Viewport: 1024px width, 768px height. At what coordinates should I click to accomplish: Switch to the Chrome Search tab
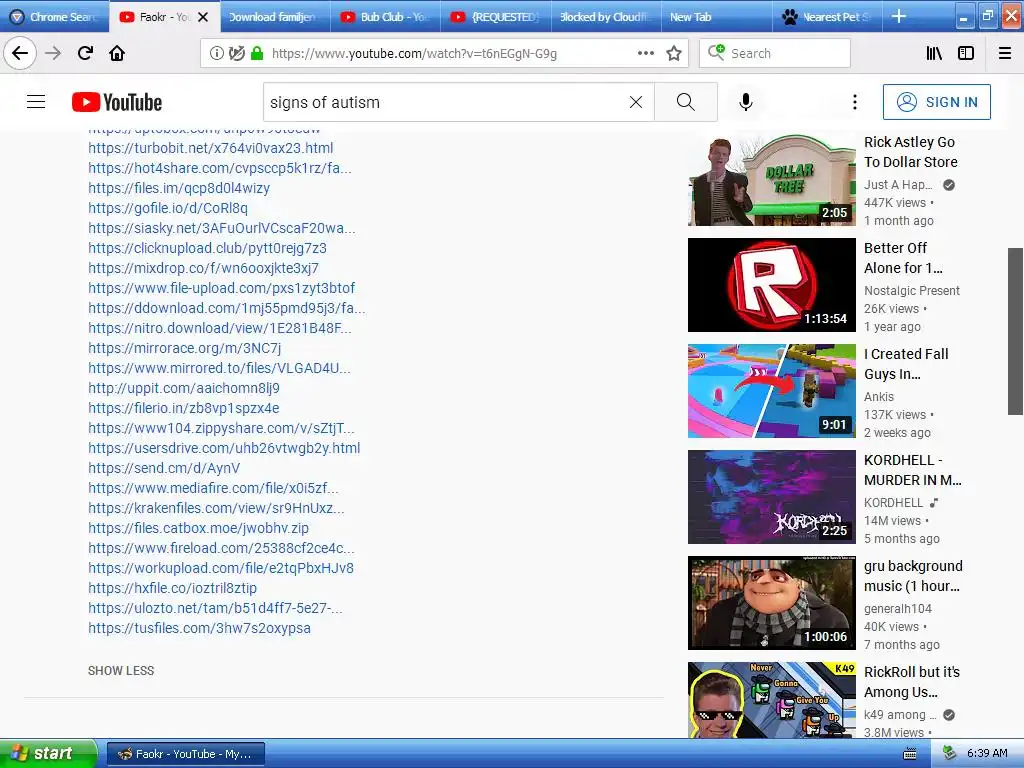pyautogui.click(x=54, y=17)
